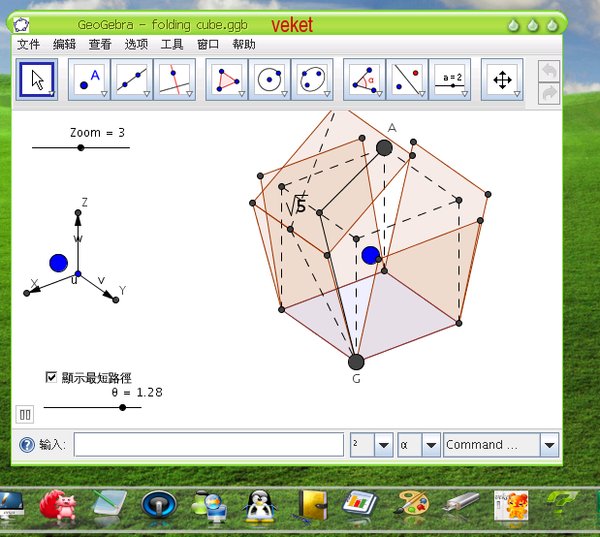Click the Y axis endpoint
The height and width of the screenshot is (537, 600).
click(116, 300)
